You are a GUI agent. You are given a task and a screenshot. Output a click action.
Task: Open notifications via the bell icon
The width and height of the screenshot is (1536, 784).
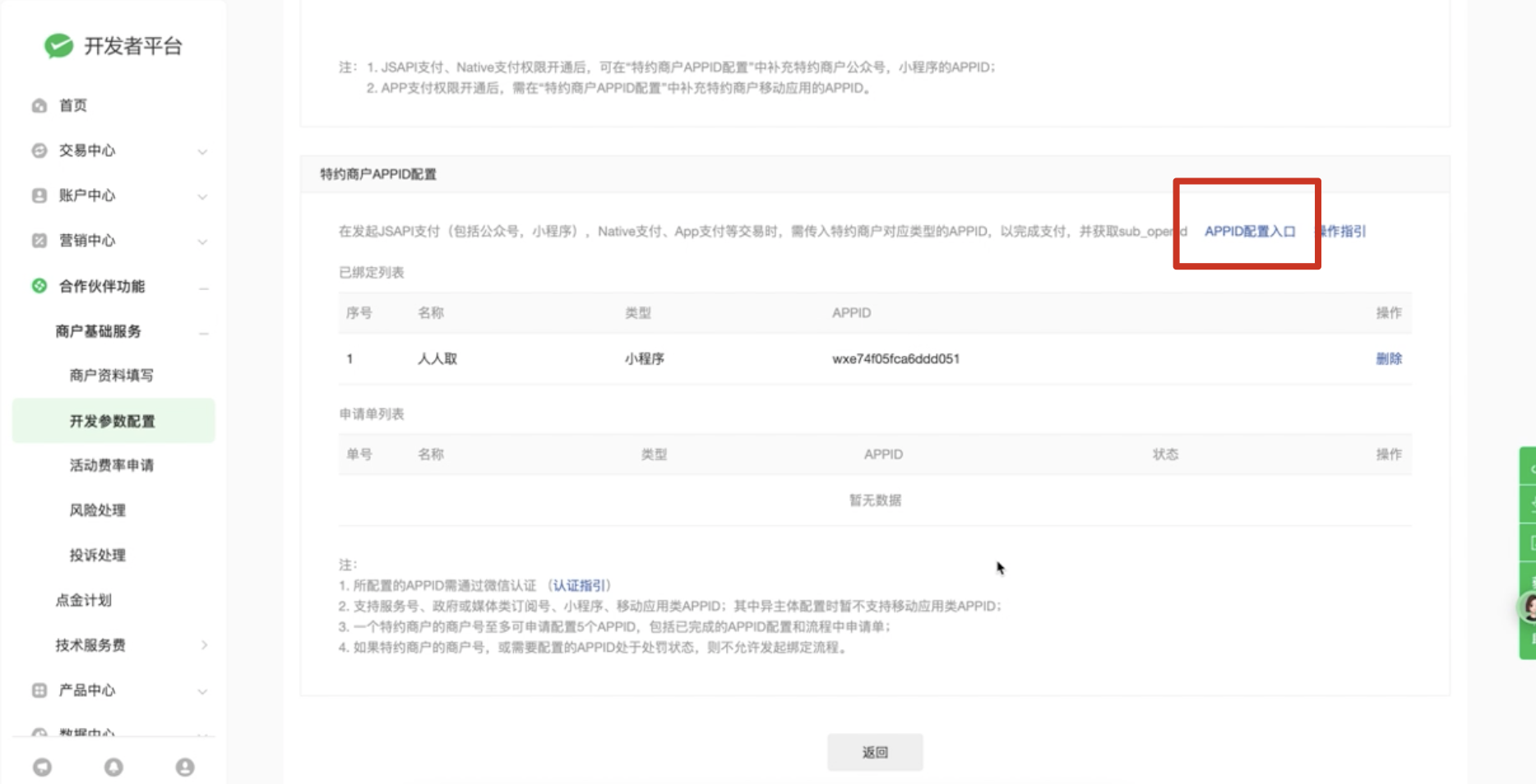click(x=113, y=767)
